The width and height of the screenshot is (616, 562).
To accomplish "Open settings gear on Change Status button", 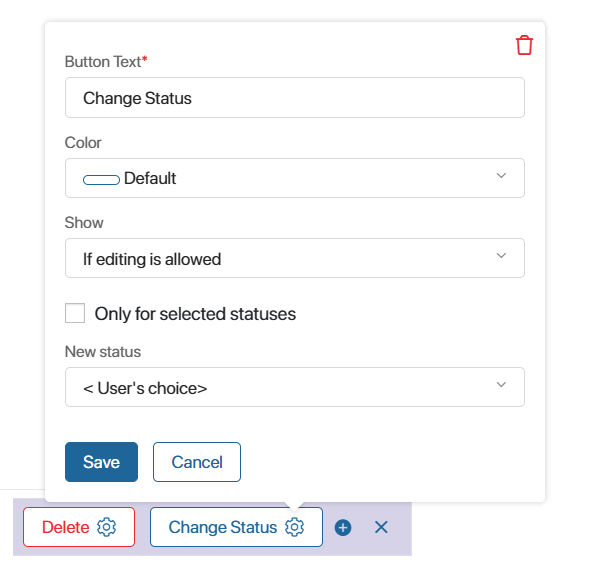I will pyautogui.click(x=294, y=527).
